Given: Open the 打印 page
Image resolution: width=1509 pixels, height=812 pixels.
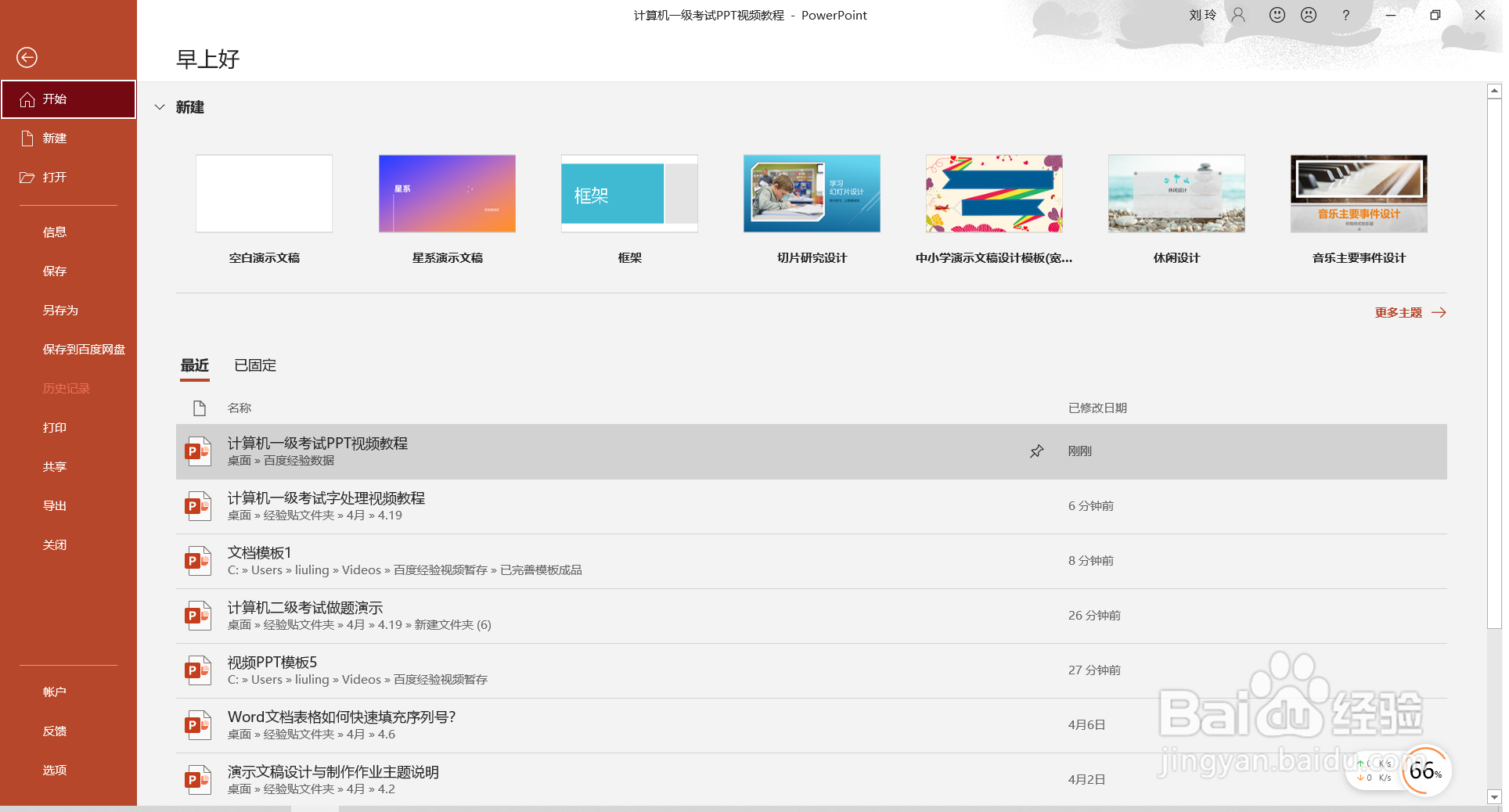Looking at the screenshot, I should coord(68,428).
